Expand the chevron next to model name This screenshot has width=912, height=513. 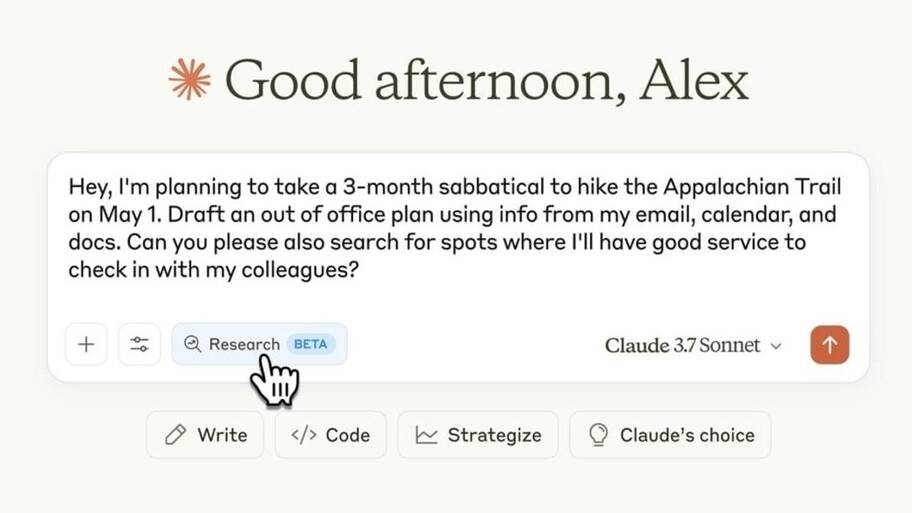point(776,346)
